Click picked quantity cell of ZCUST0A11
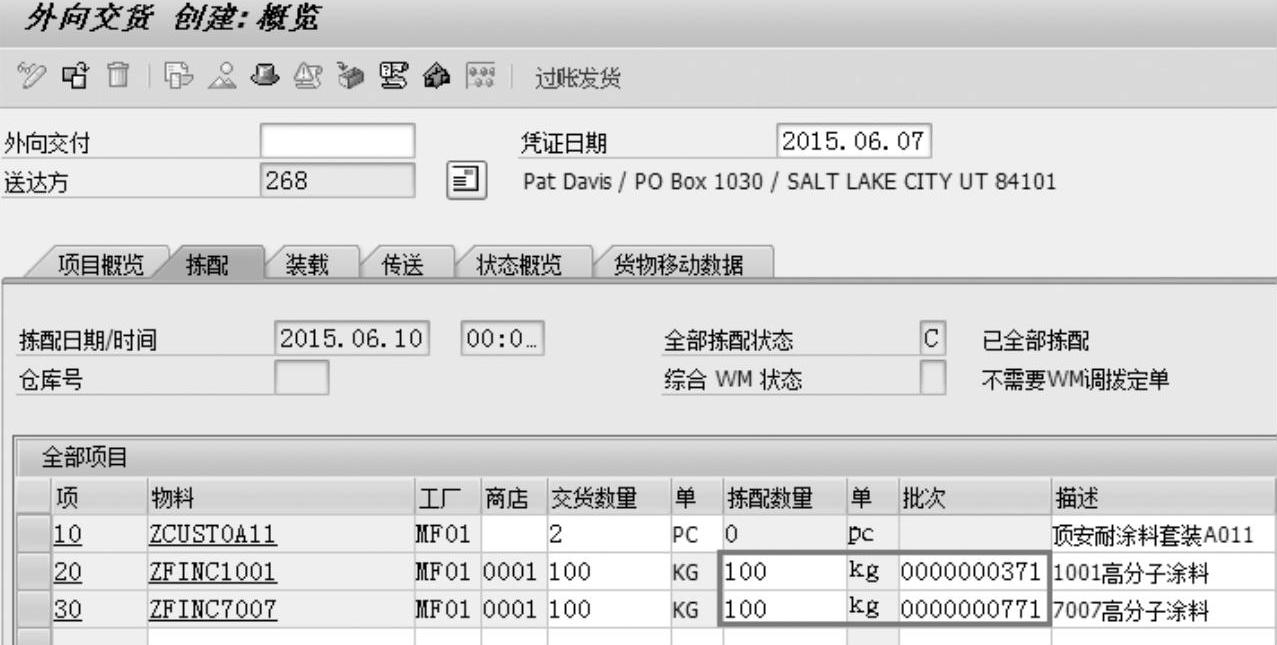The width and height of the screenshot is (1277, 645). (784, 535)
